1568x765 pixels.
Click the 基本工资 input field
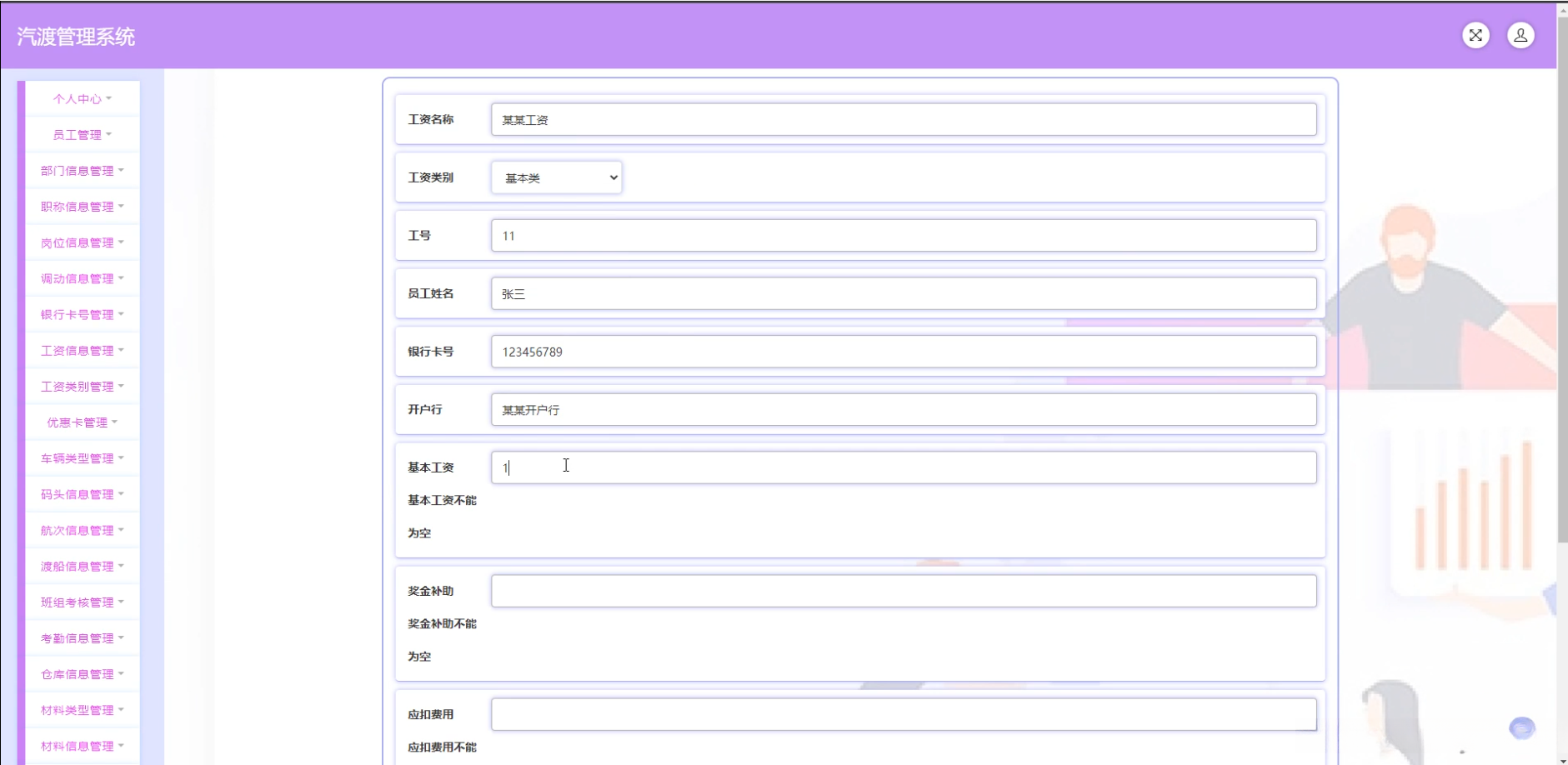(x=904, y=467)
